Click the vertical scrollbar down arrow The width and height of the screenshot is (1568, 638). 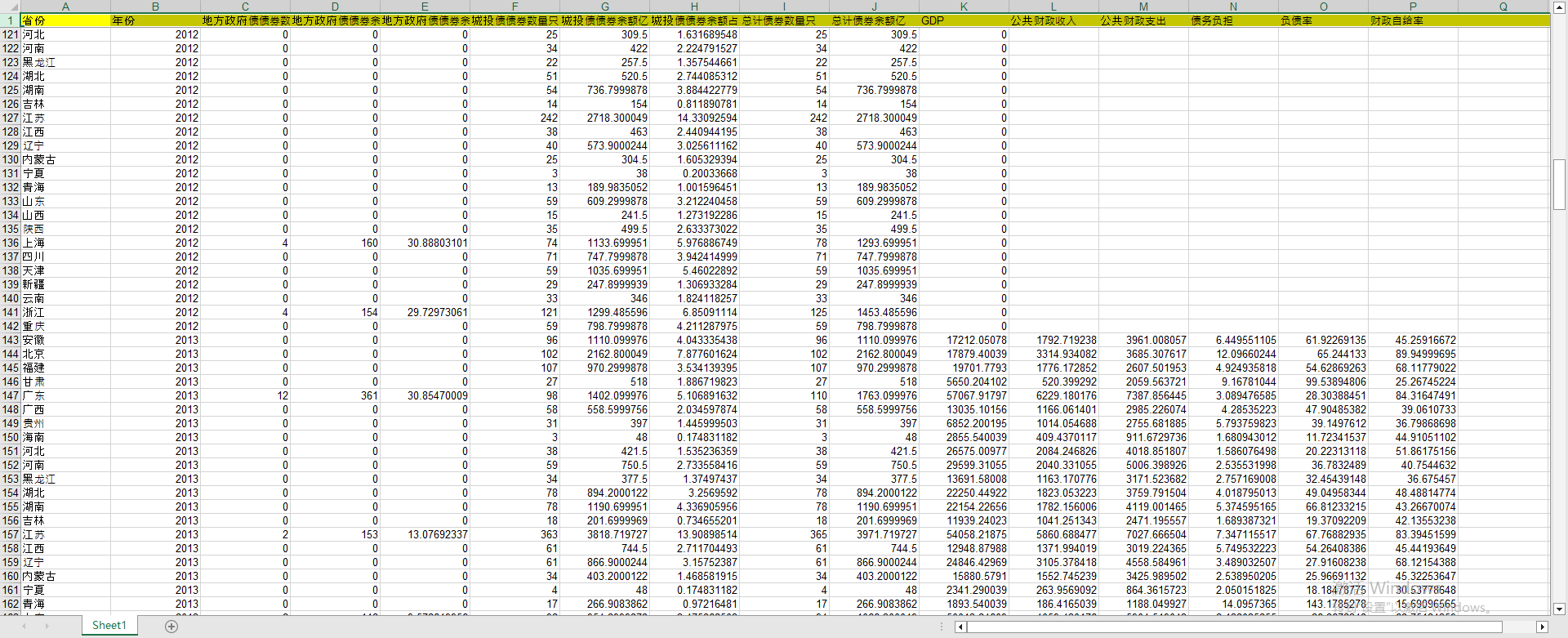pyautogui.click(x=1559, y=609)
